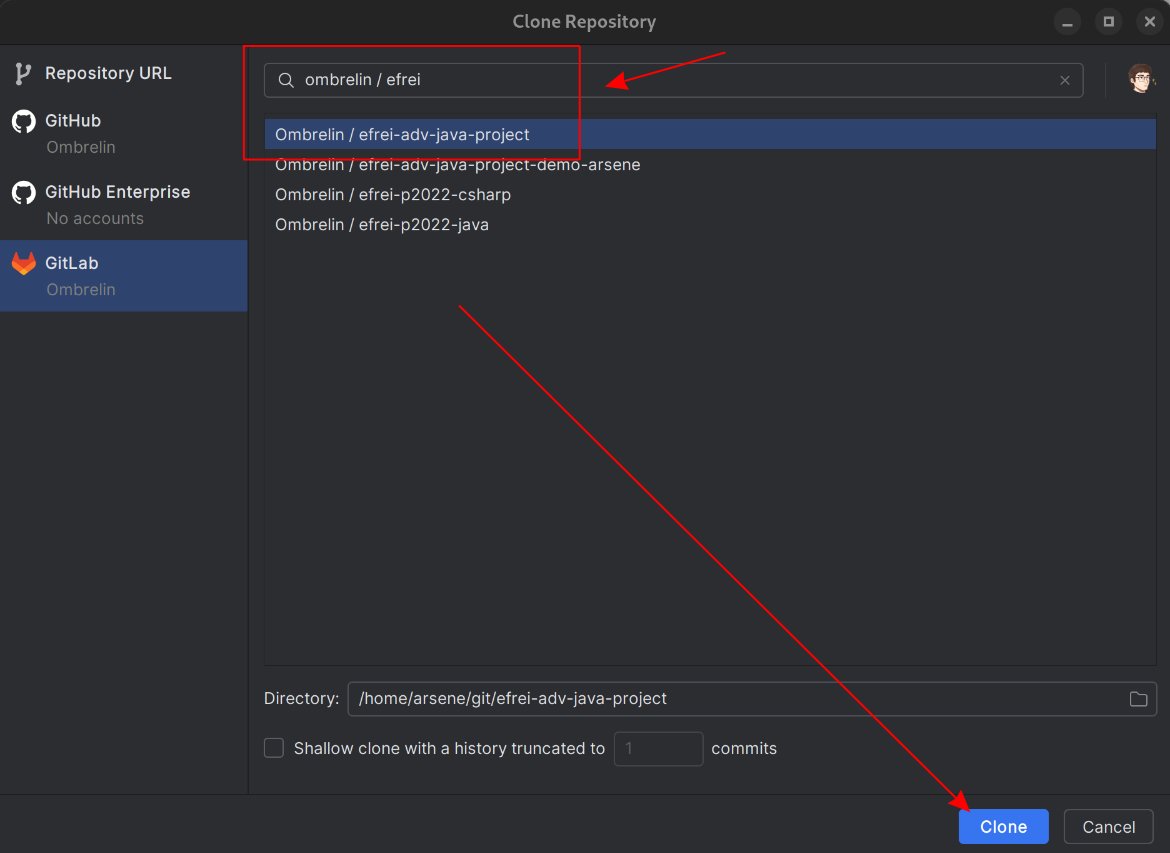This screenshot has height=853, width=1170.
Task: Maximize the Clone Repository dialog
Action: coord(1109,22)
